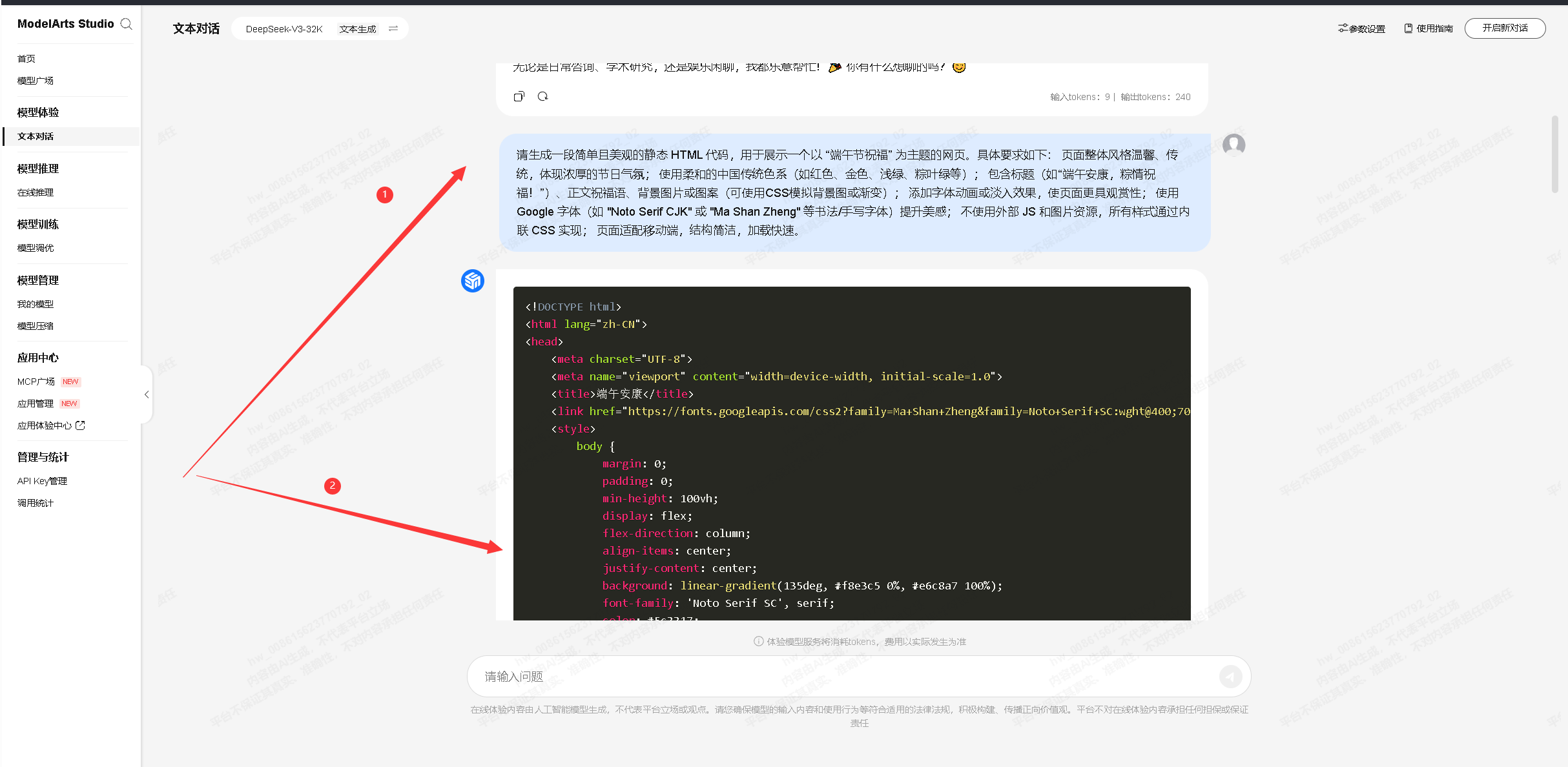Open the 使用指南 usage guide link
Image resolution: width=1568 pixels, height=767 pixels.
(x=1429, y=28)
